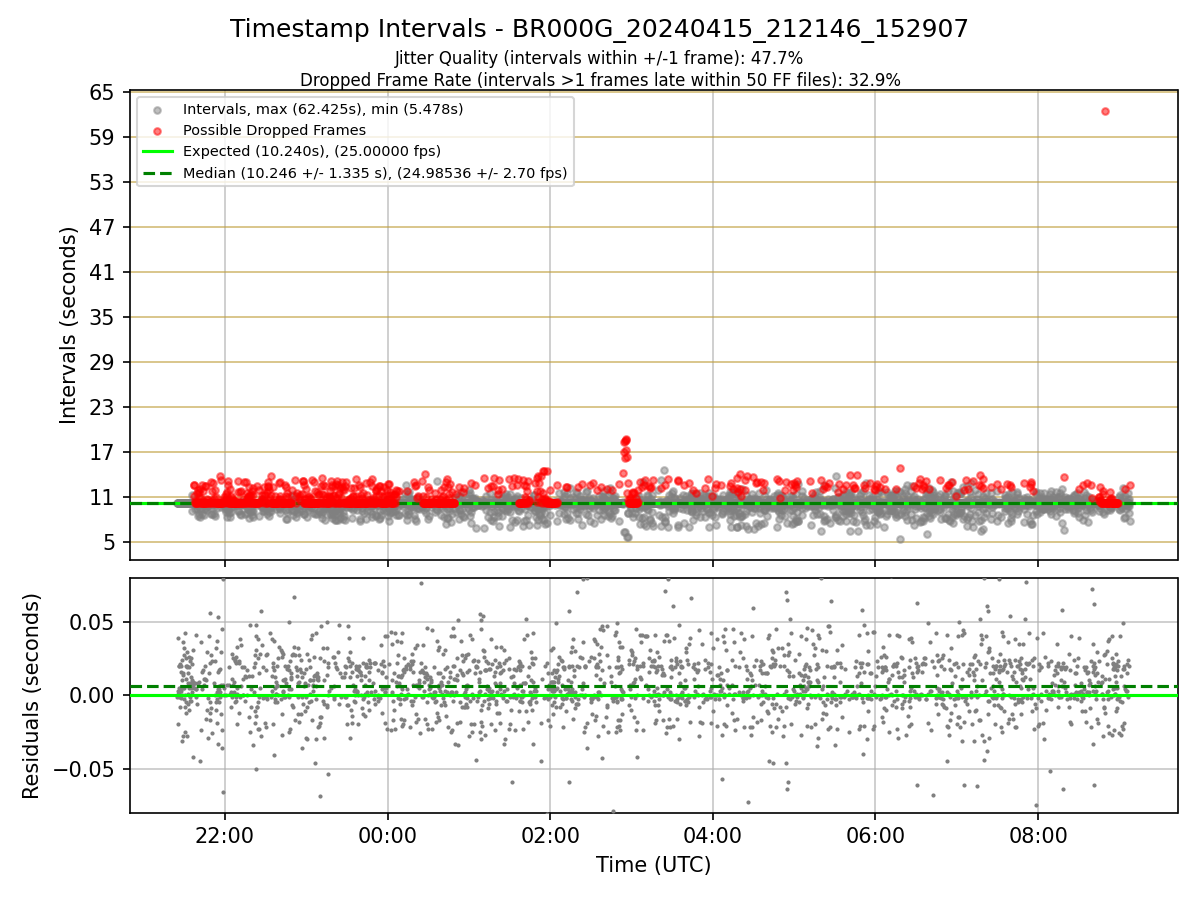
Task: Click legend entry Expected 10.240s
Action: 312,151
